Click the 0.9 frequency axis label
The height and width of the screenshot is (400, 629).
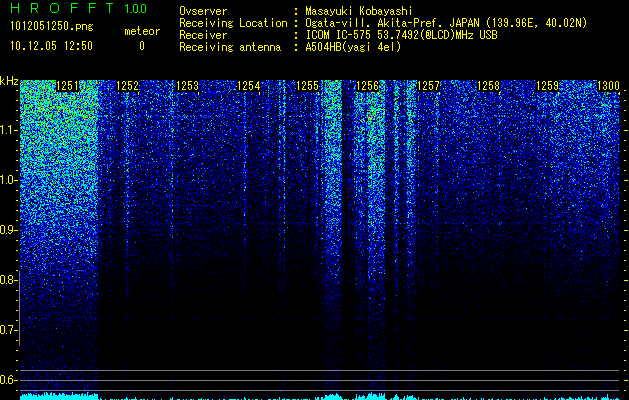[x=8, y=230]
